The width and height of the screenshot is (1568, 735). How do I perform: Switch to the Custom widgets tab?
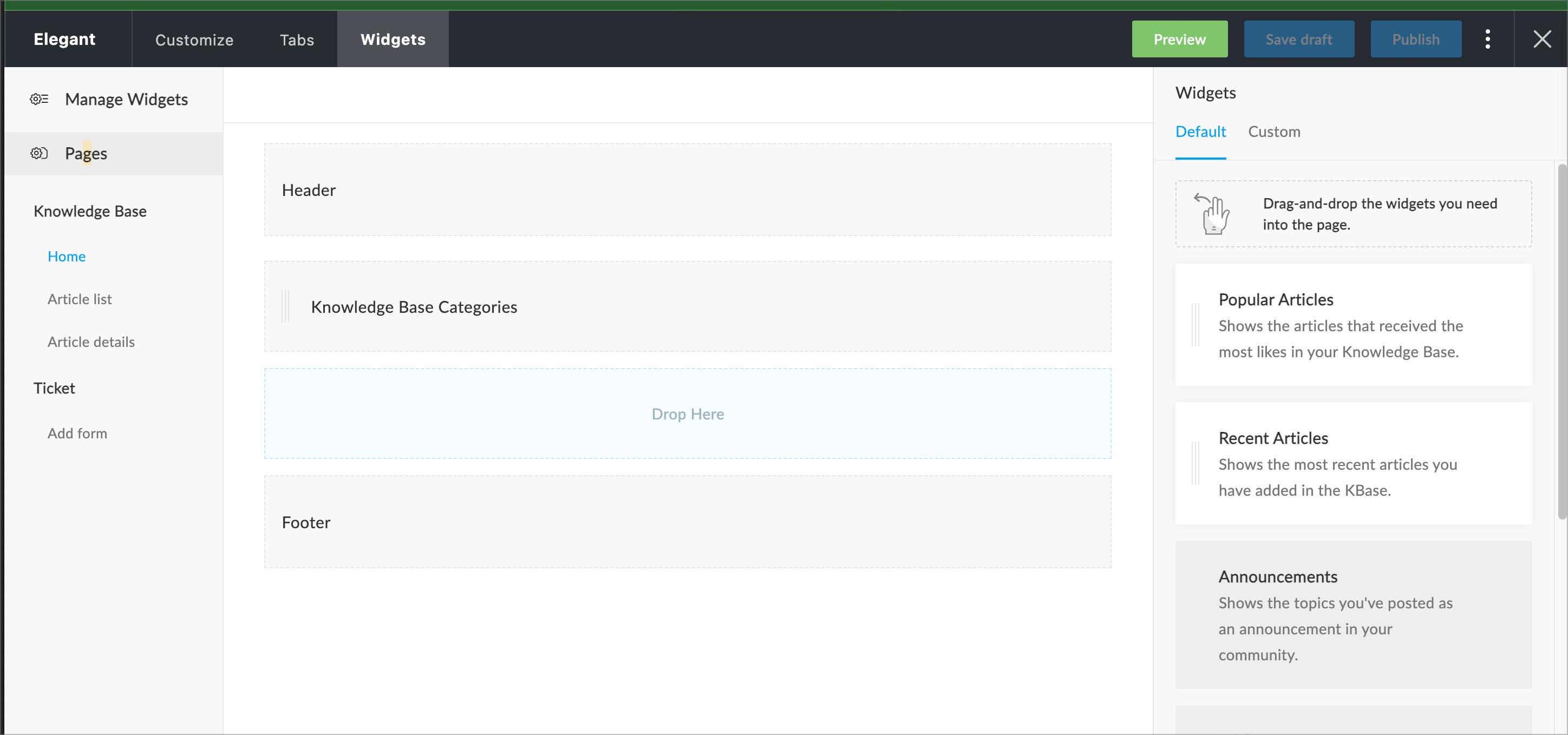click(1273, 132)
